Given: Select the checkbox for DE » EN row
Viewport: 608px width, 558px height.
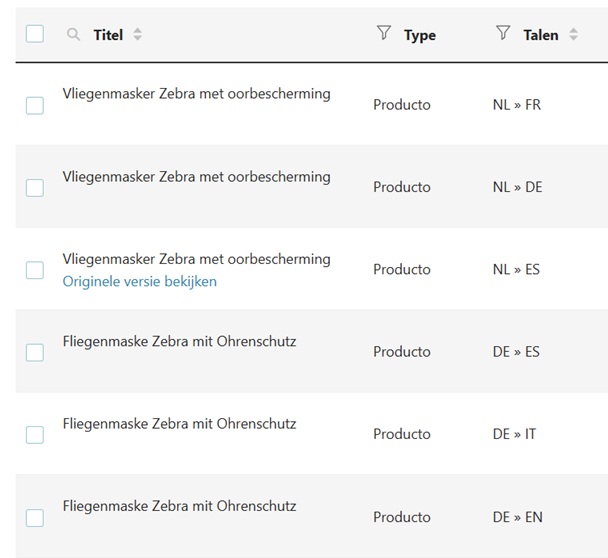Looking at the screenshot, I should [x=35, y=518].
